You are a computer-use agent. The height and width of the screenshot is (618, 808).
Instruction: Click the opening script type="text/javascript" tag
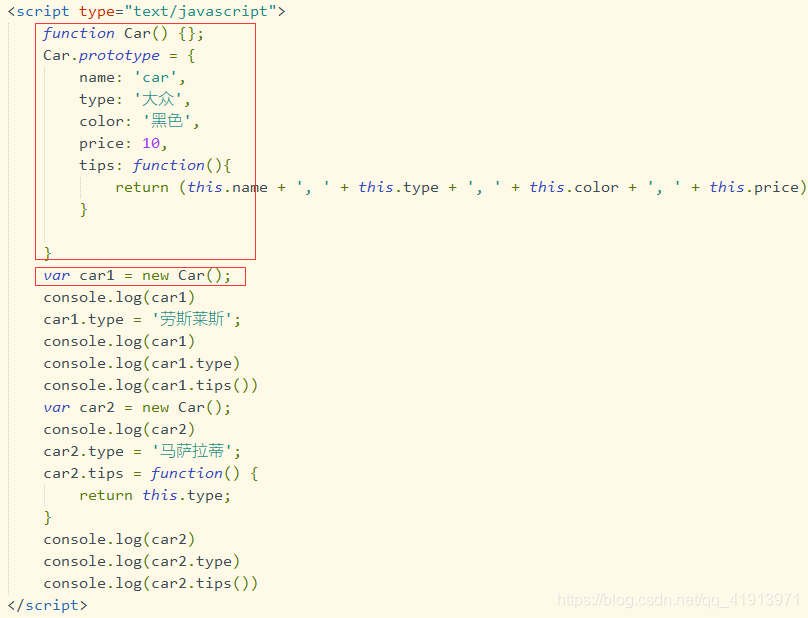(x=146, y=11)
